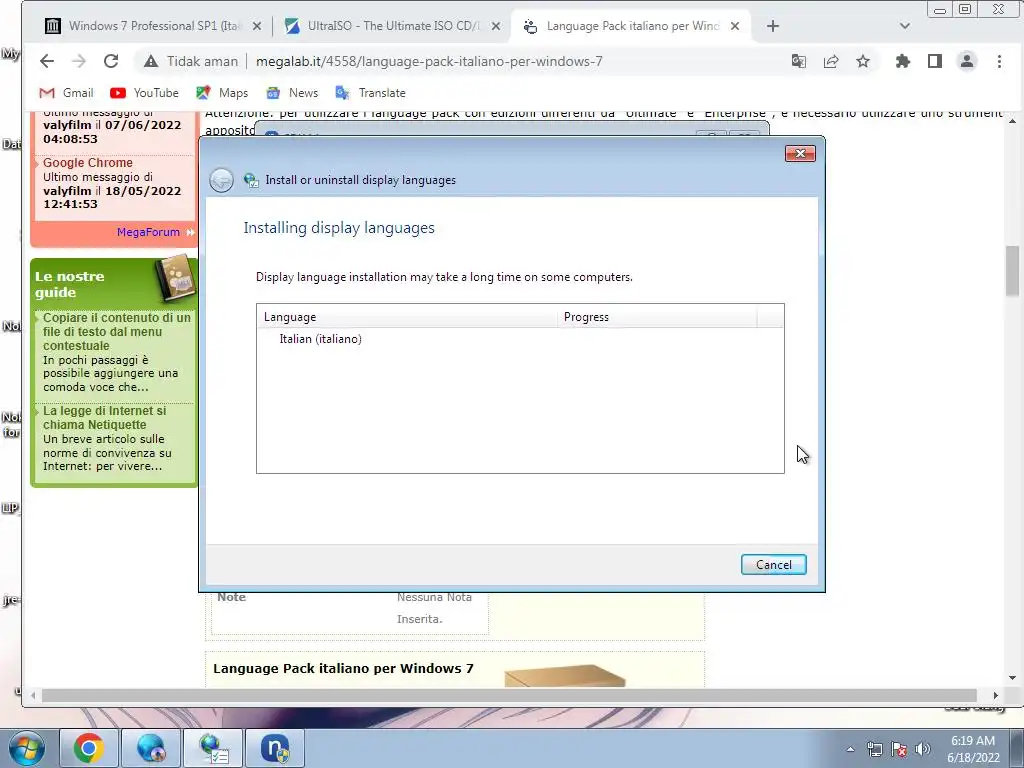Open 'La legge di Internet si chiama Netiquette' guide
1024x768 pixels.
104,417
